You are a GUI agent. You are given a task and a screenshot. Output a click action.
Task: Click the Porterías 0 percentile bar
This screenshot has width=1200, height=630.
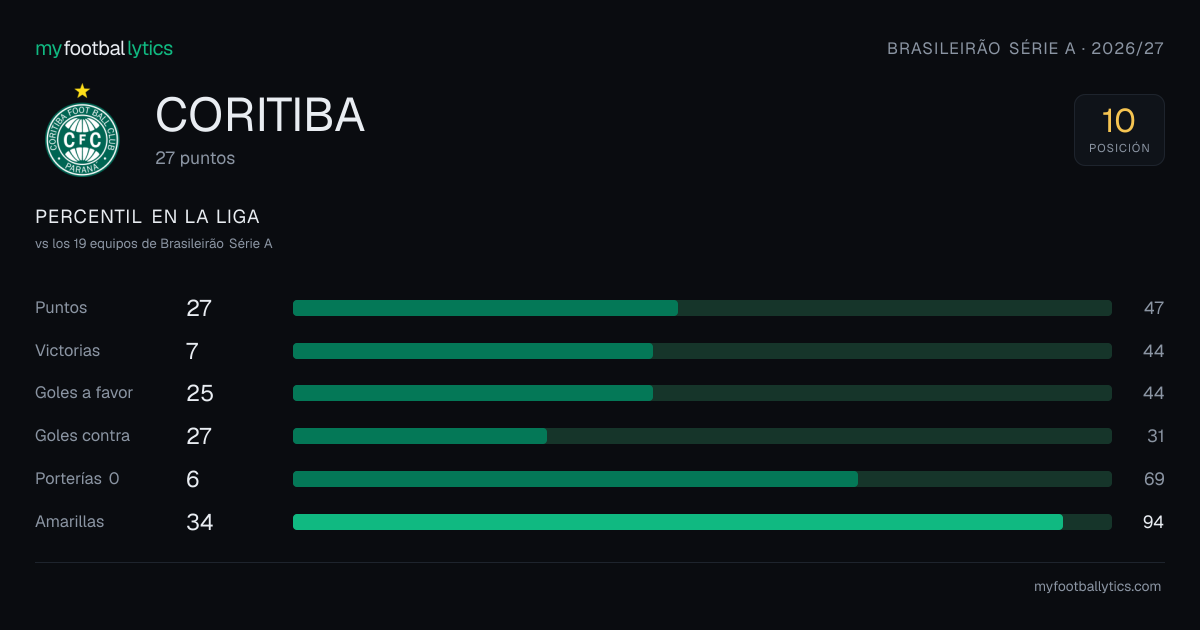pos(702,479)
